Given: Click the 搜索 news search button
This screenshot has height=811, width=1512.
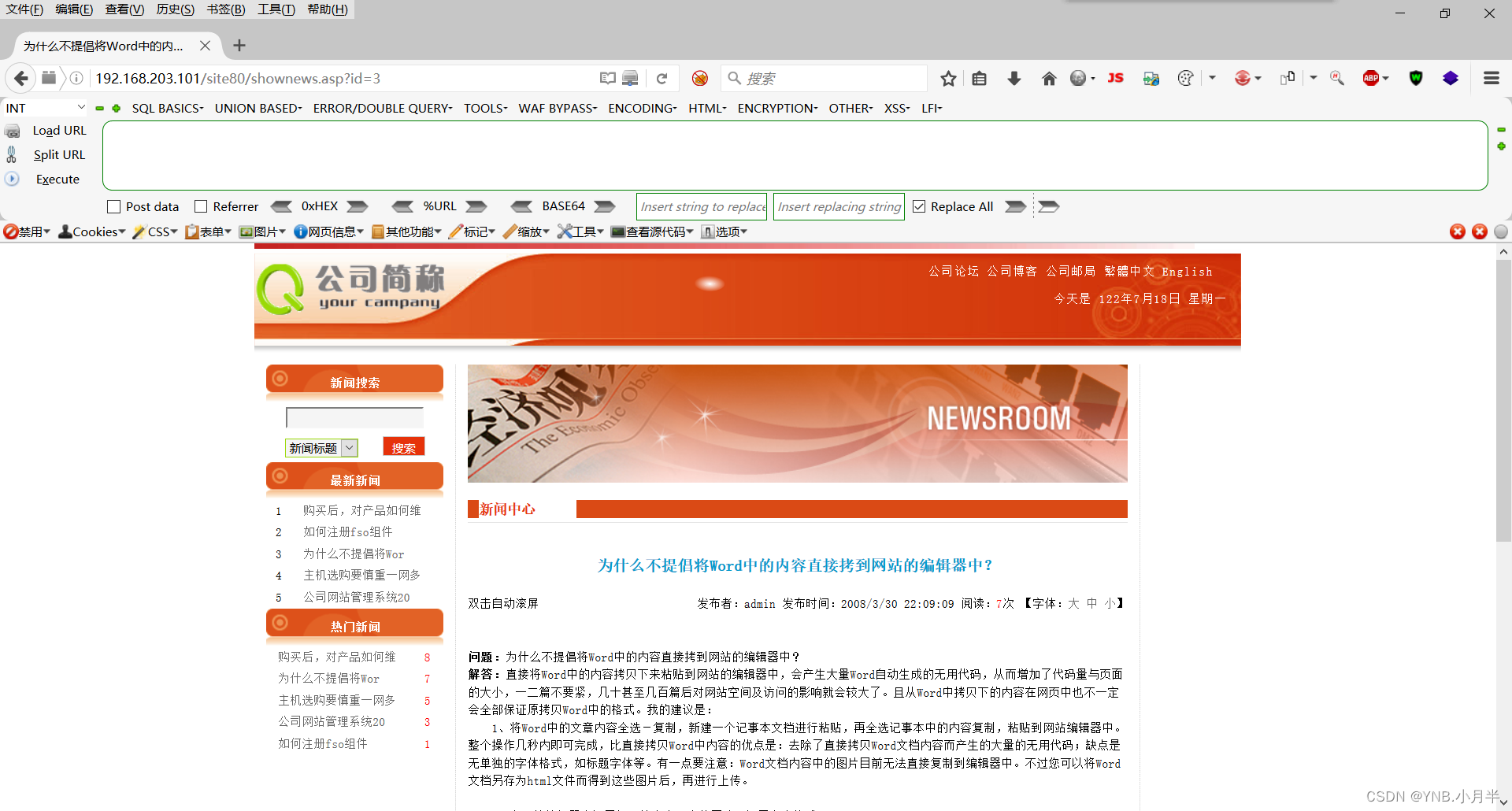Looking at the screenshot, I should point(403,446).
